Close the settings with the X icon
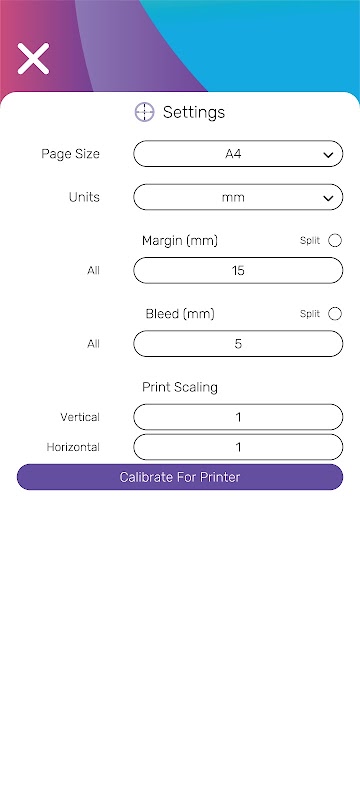 pyautogui.click(x=33, y=59)
